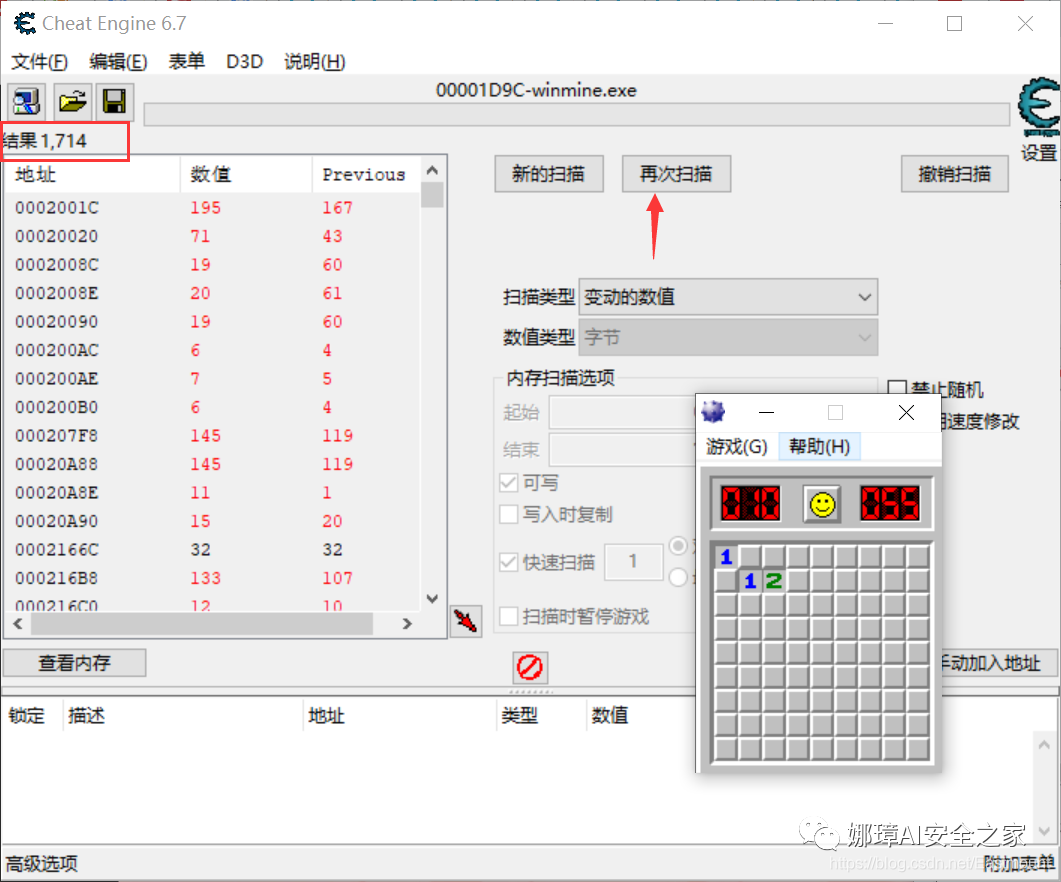Image resolution: width=1061 pixels, height=882 pixels.
Task: Select the result row 0002166C
Action: [212, 549]
